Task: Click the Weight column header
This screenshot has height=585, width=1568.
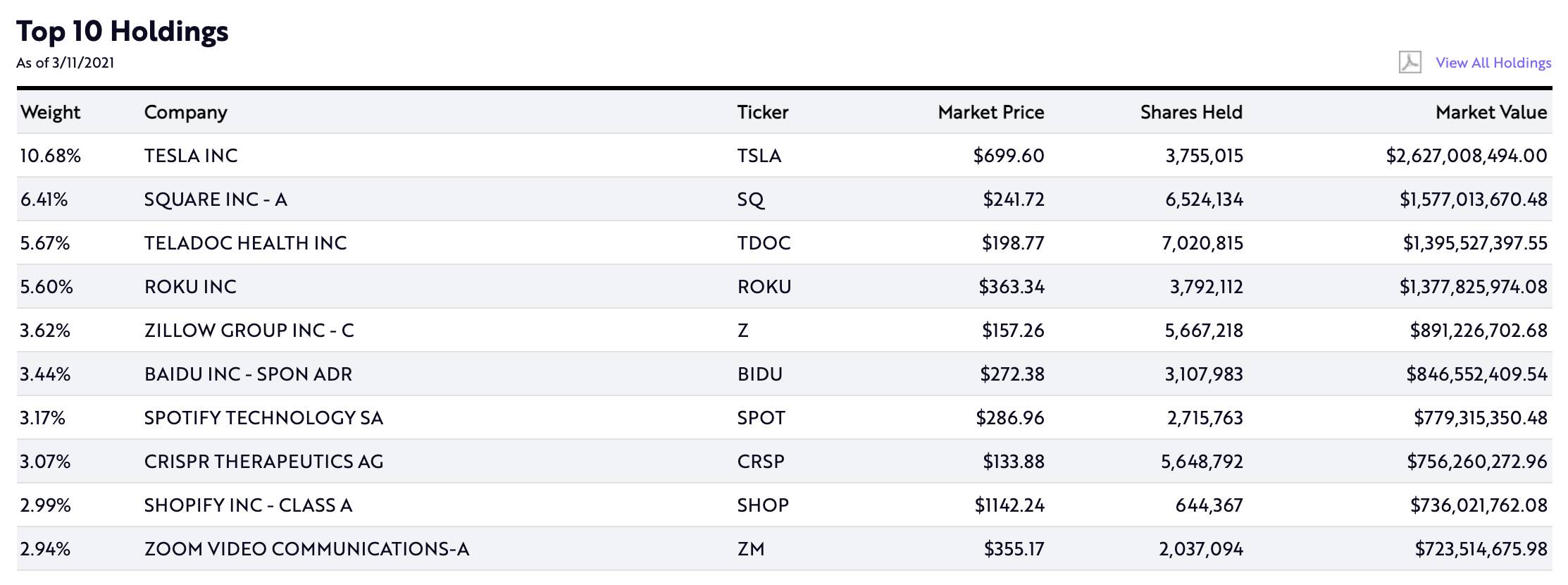Action: coord(50,112)
